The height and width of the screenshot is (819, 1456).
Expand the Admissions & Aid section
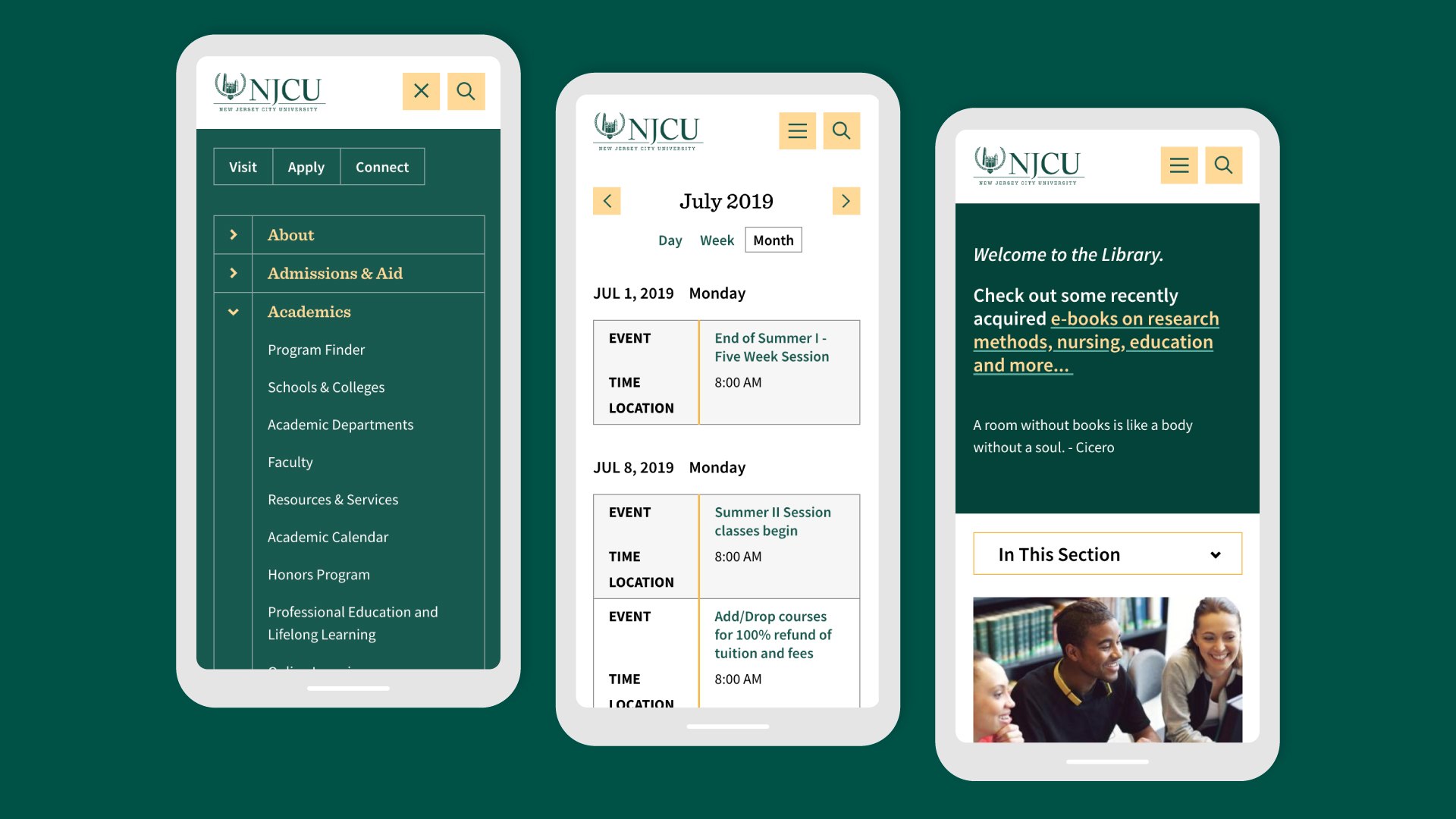point(232,272)
